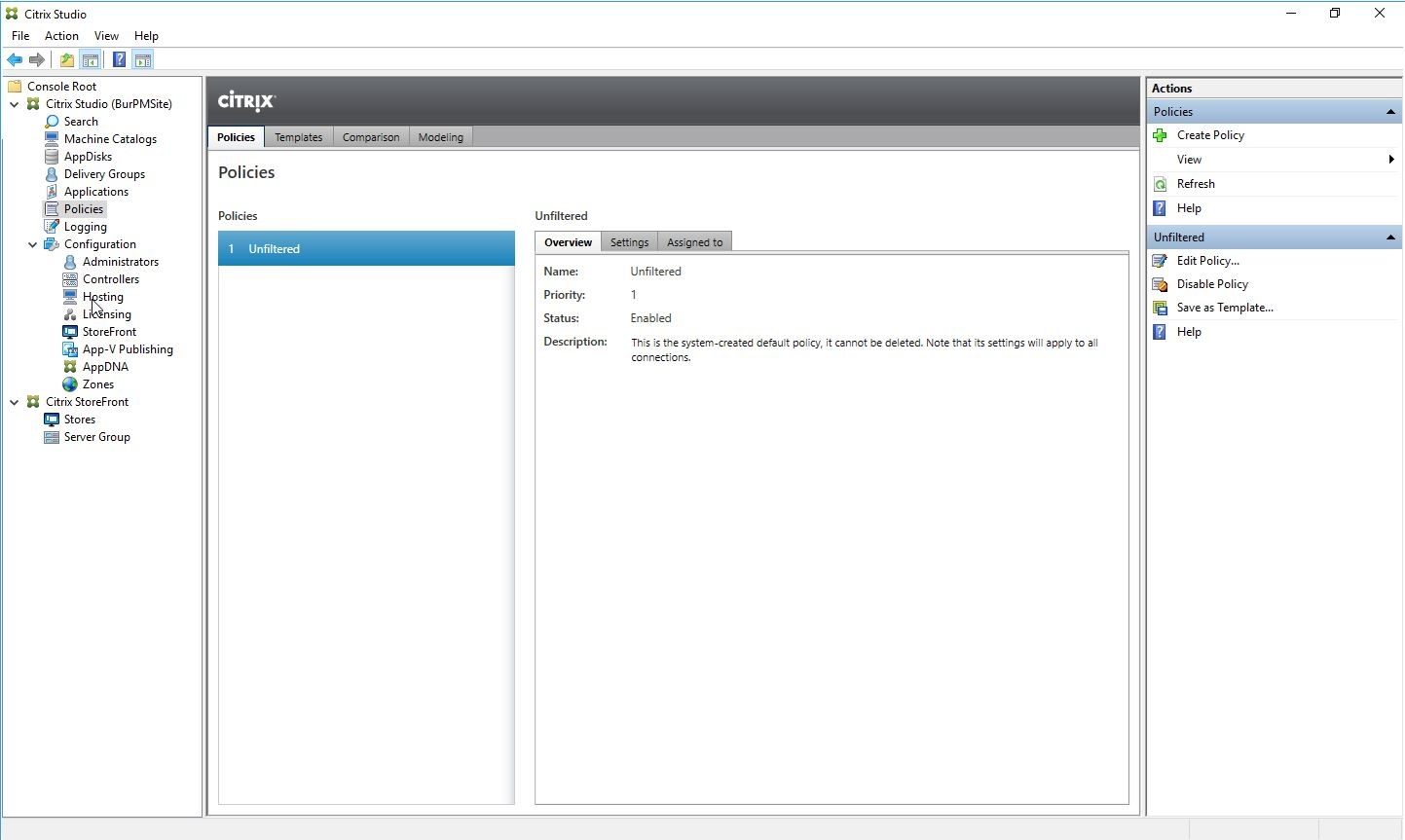Click Create Policy action
This screenshot has width=1405, height=840.
[x=1210, y=135]
